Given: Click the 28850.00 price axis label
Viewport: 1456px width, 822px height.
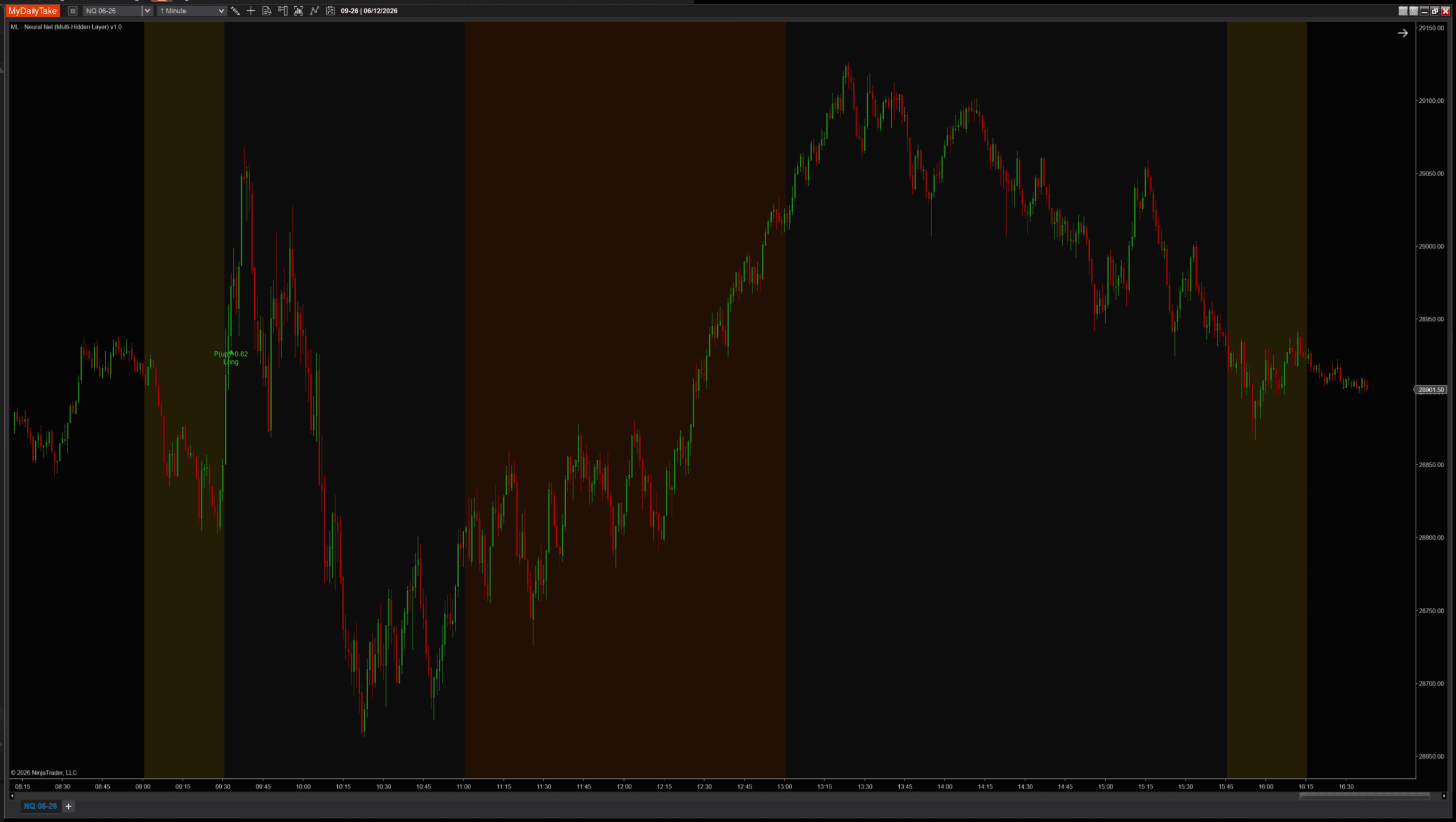Looking at the screenshot, I should pos(1431,464).
